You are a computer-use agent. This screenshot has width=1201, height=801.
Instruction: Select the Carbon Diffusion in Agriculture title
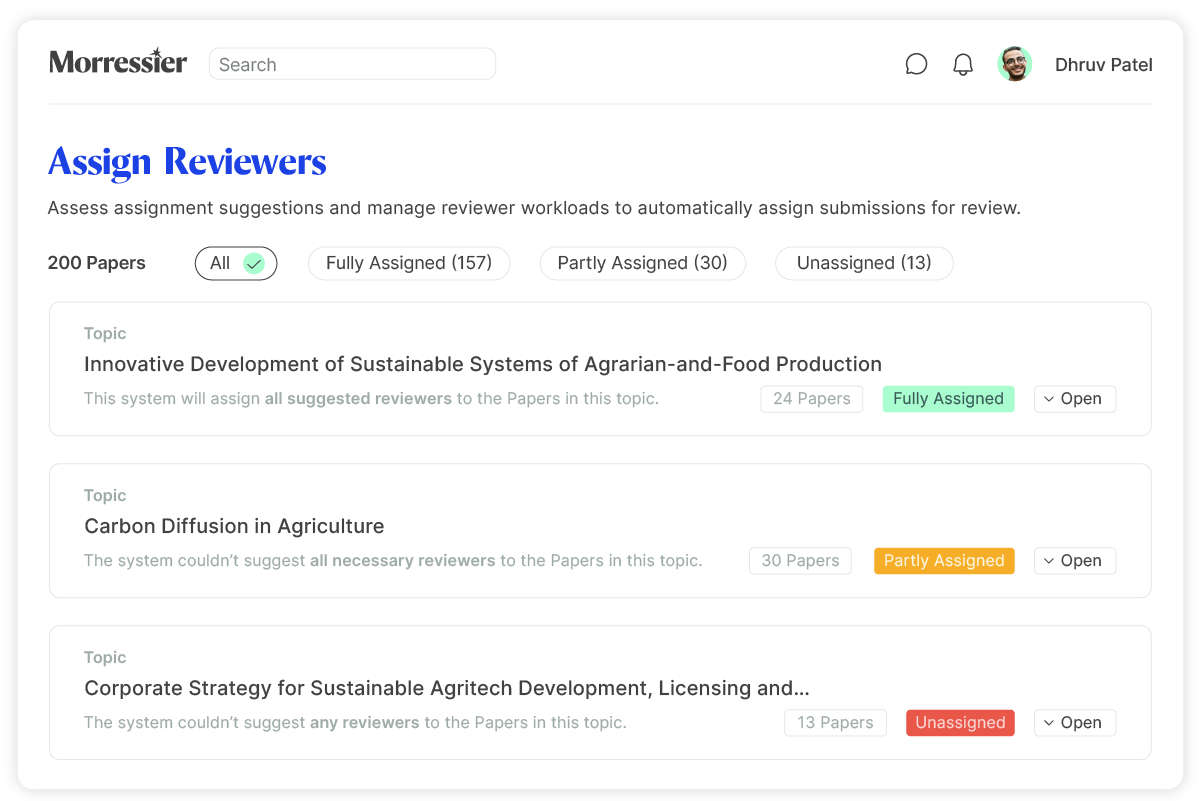tap(234, 526)
